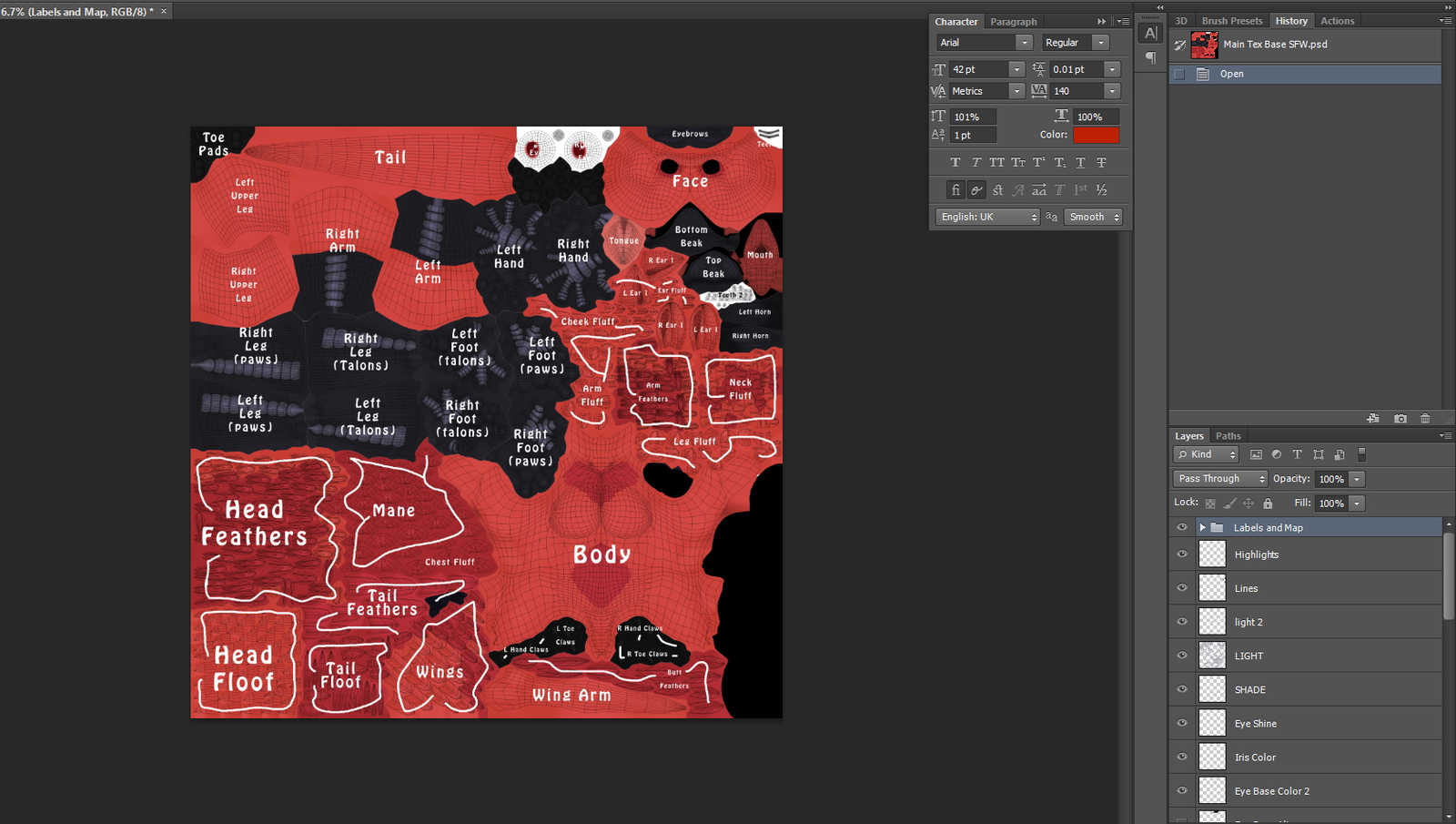Select the Lines layer thumbnail
The image size is (1456, 824).
click(x=1212, y=588)
